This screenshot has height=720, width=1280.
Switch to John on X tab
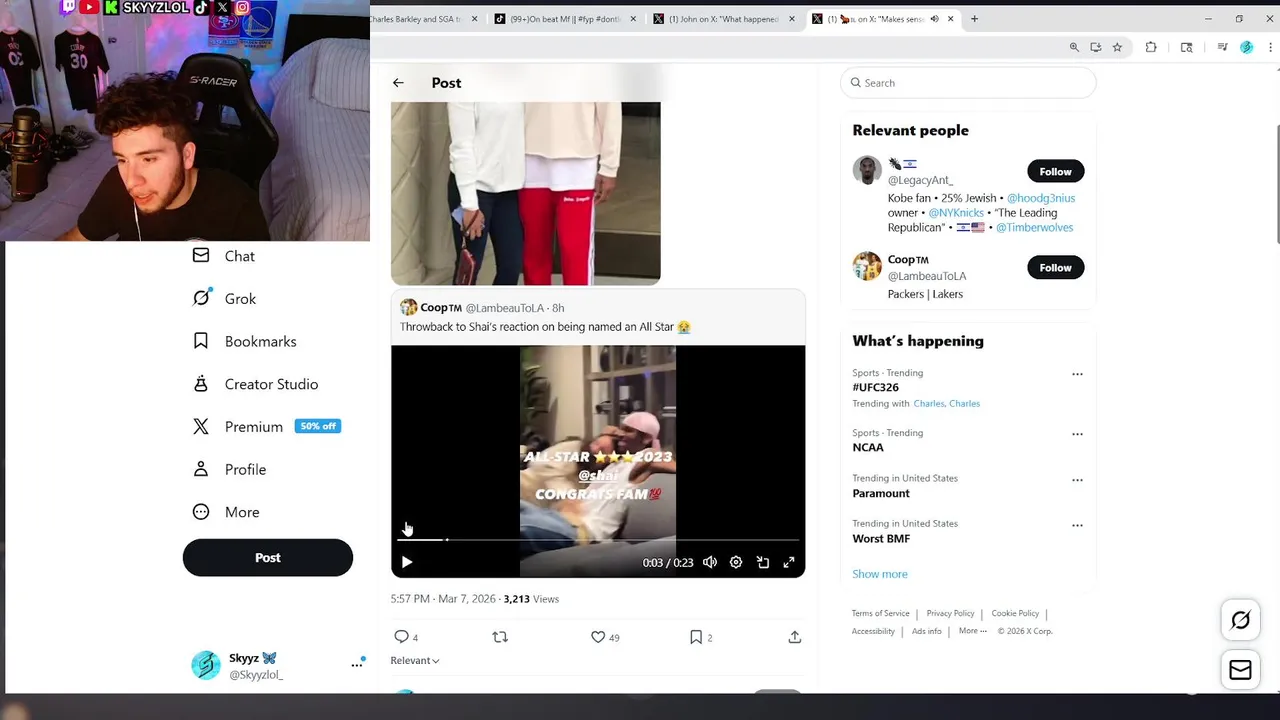[x=725, y=19]
